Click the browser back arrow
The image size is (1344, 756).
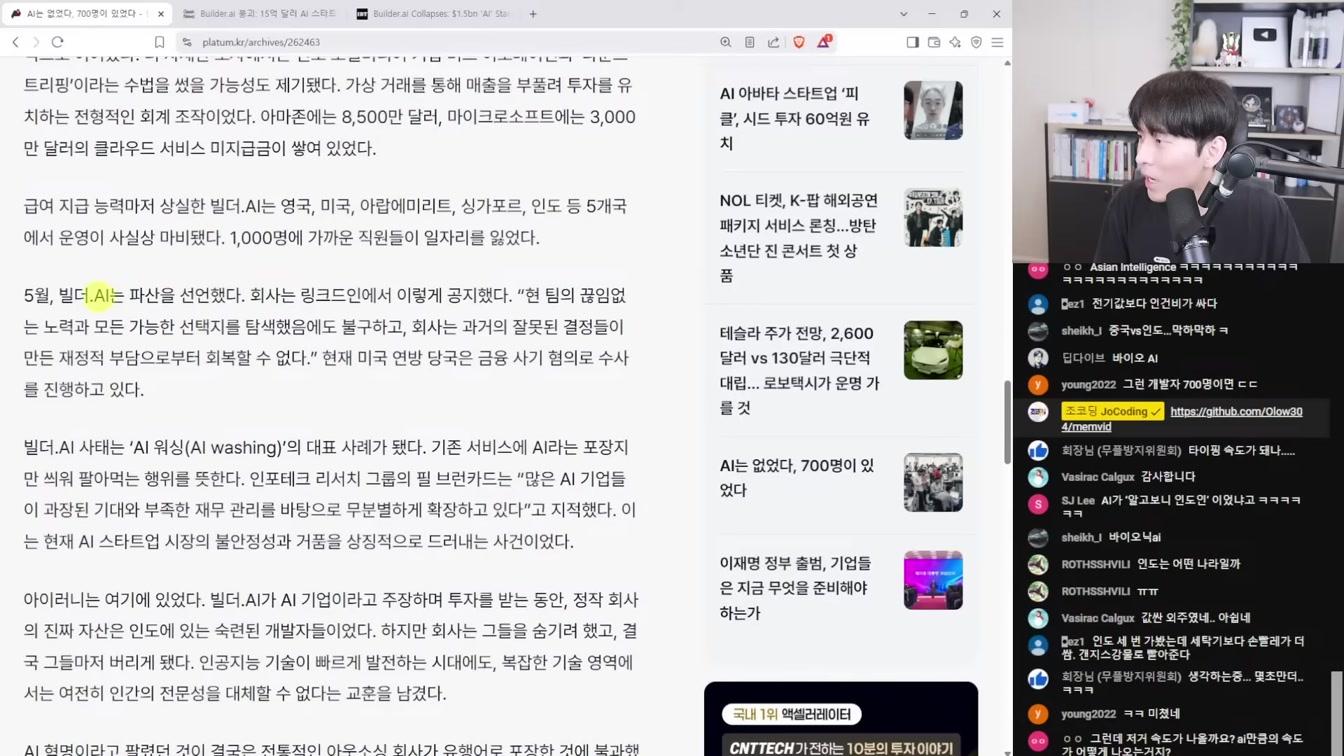pos(15,42)
